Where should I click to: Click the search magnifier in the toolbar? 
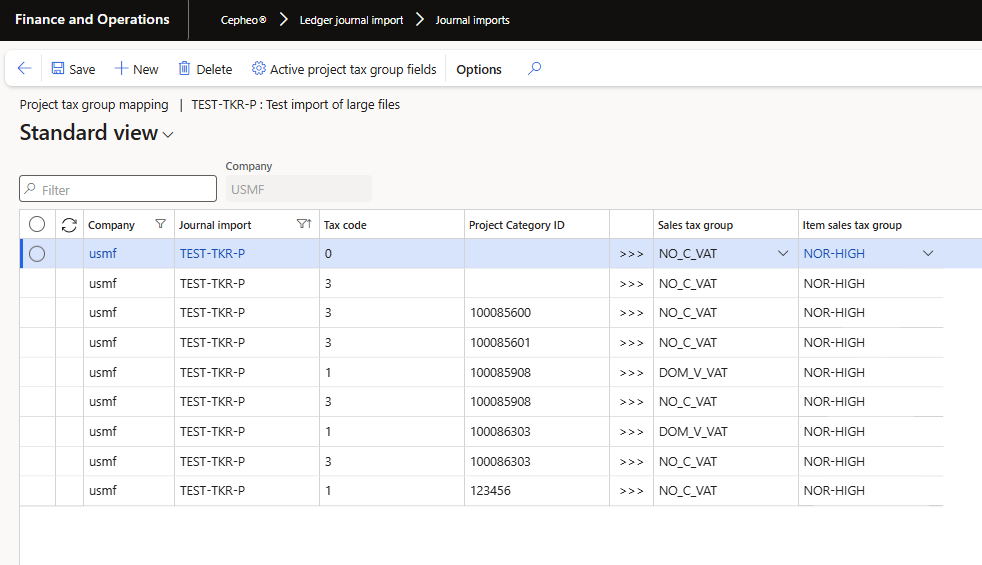(x=534, y=68)
